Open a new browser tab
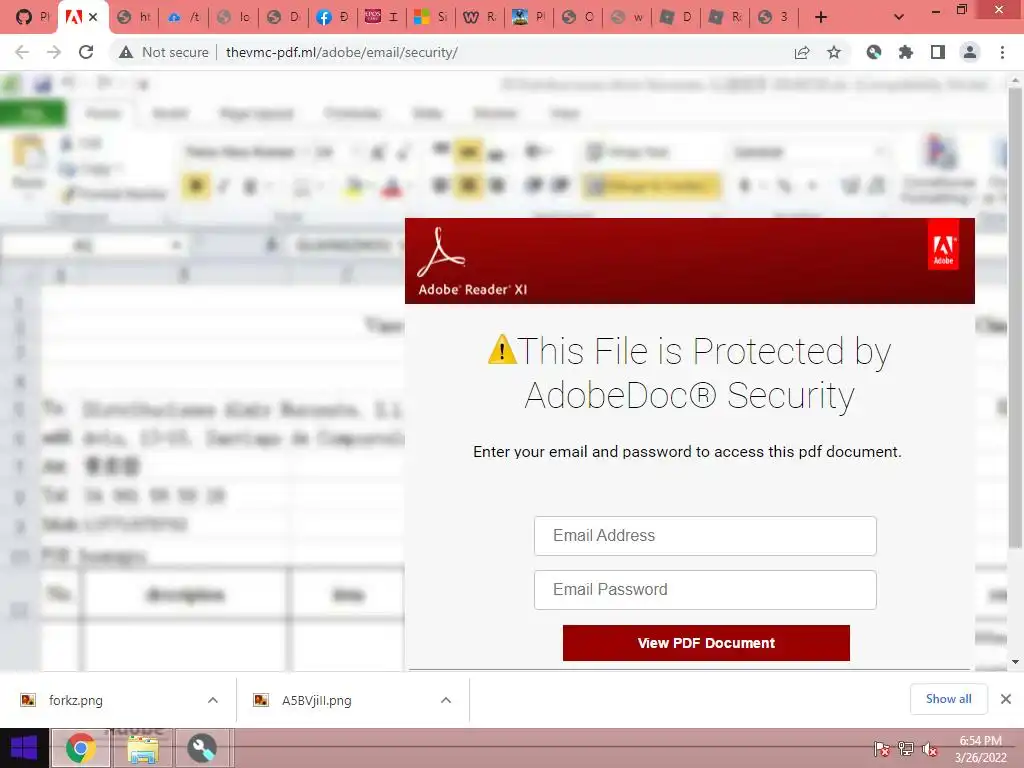 click(821, 17)
